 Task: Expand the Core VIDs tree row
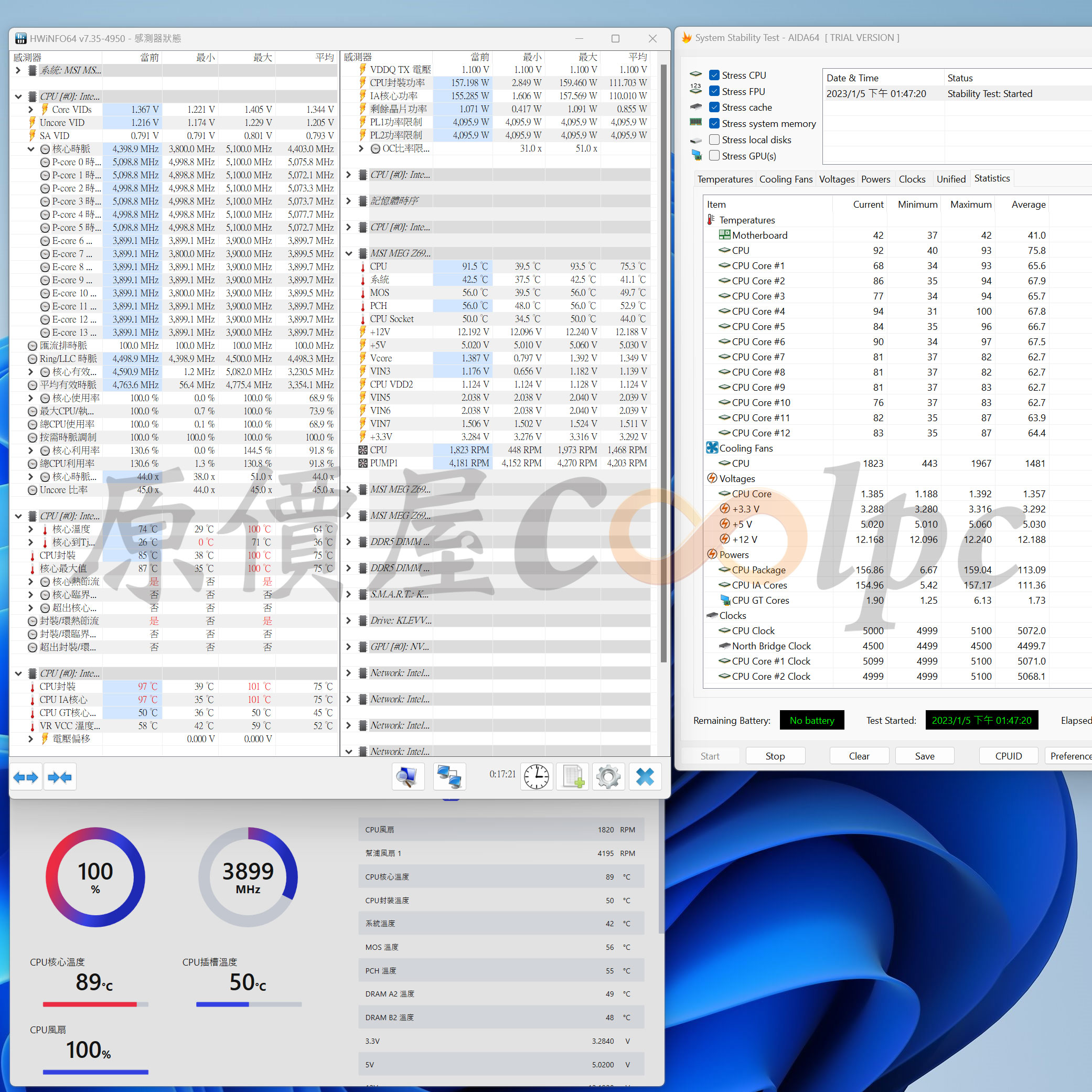coord(31,110)
